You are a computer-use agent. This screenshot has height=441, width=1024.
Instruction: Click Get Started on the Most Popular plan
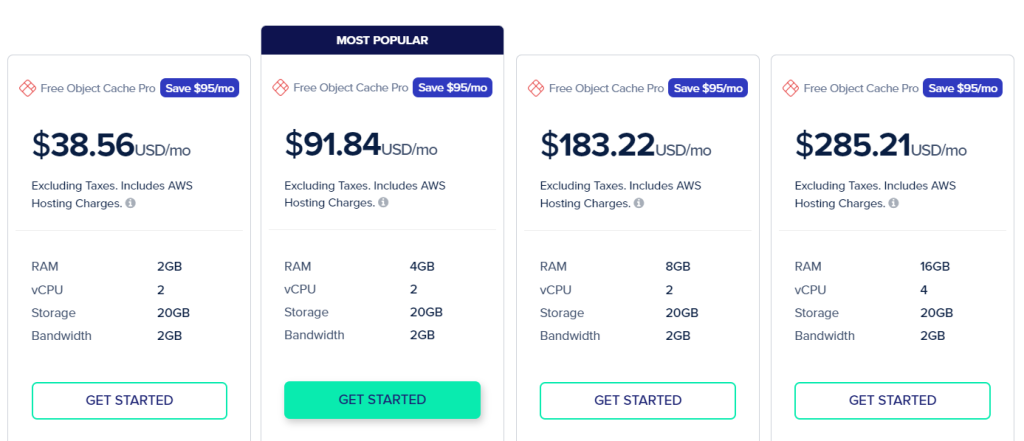point(382,400)
